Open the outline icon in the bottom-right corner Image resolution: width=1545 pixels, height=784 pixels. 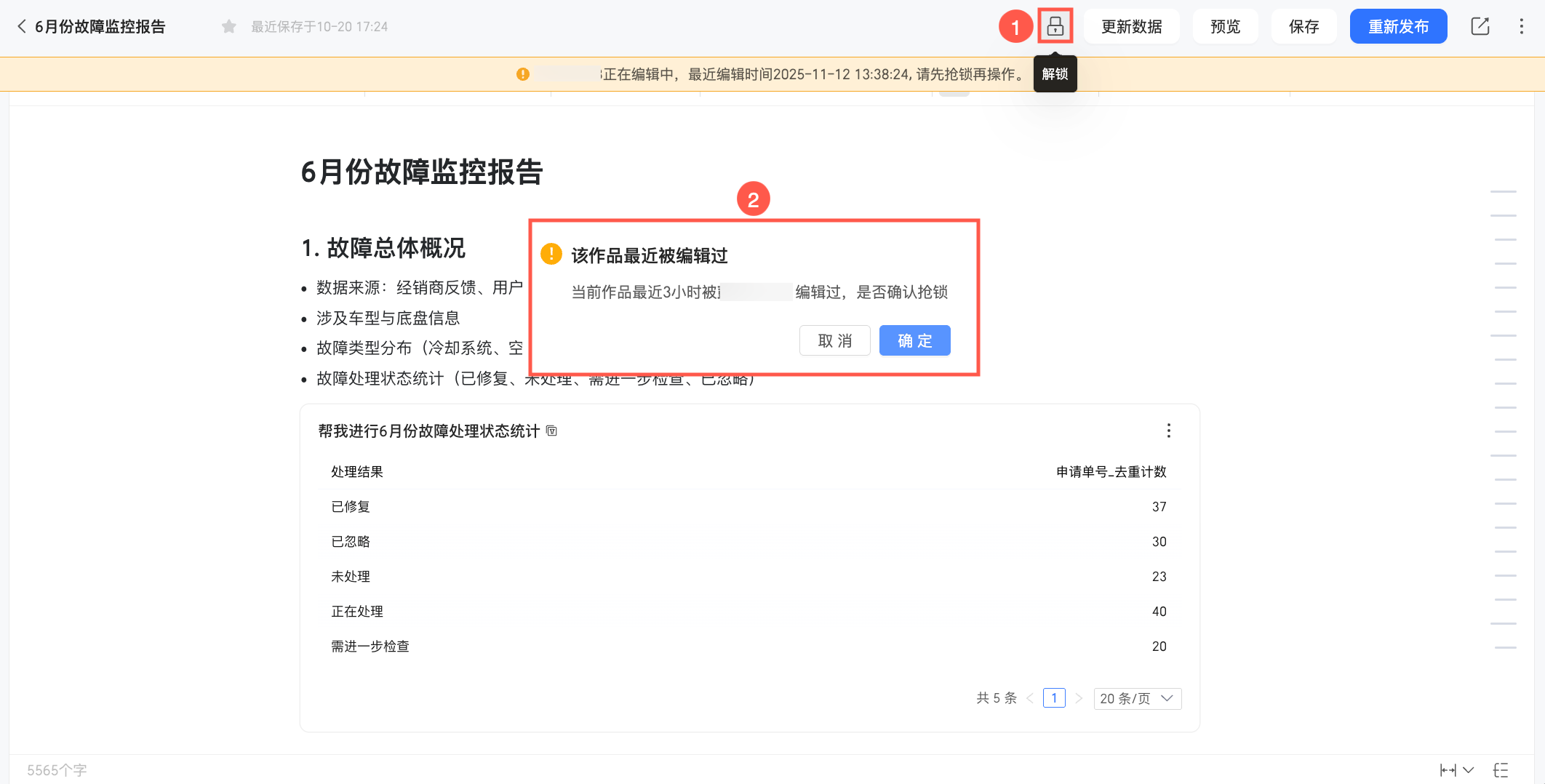point(1501,770)
